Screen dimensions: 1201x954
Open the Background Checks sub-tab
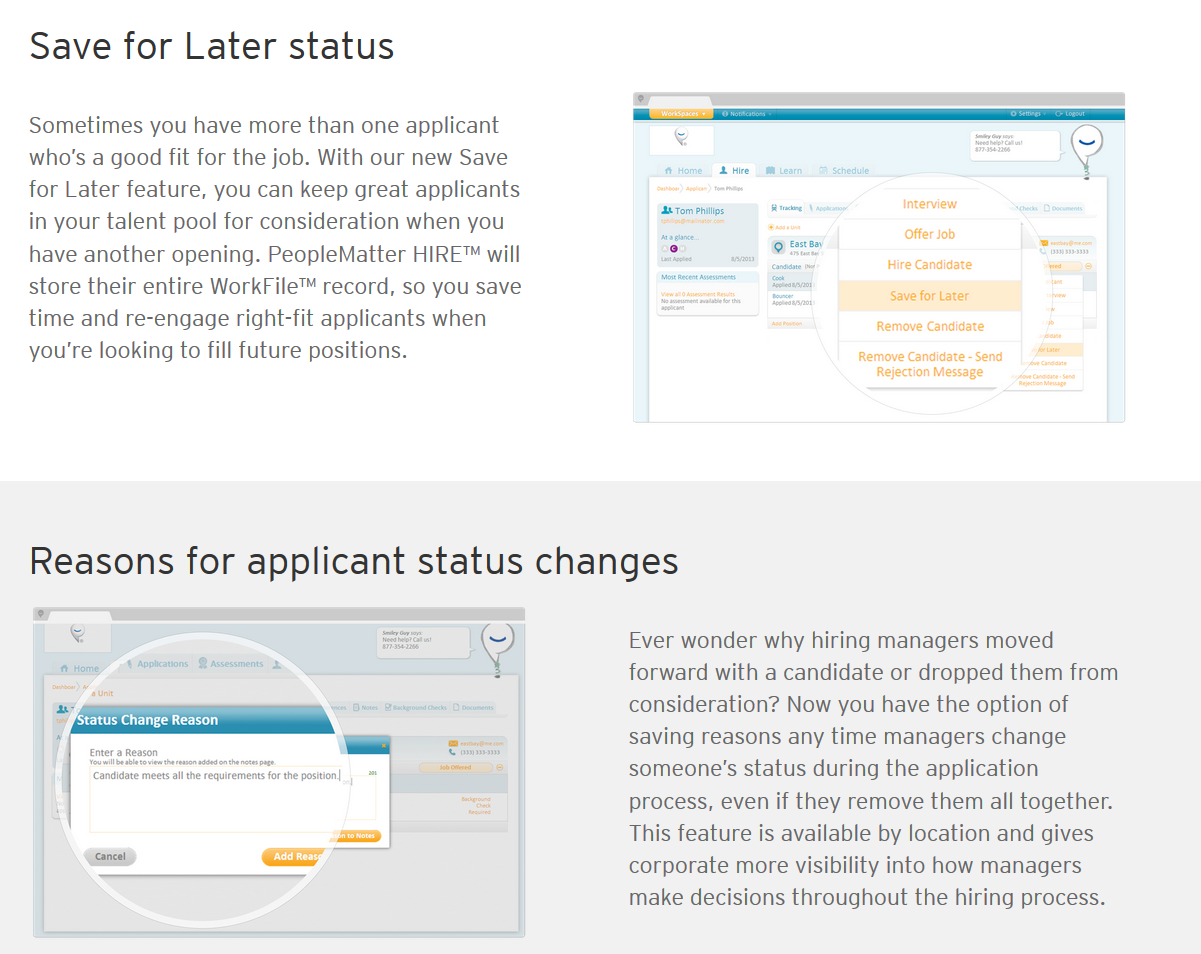pyautogui.click(x=415, y=707)
